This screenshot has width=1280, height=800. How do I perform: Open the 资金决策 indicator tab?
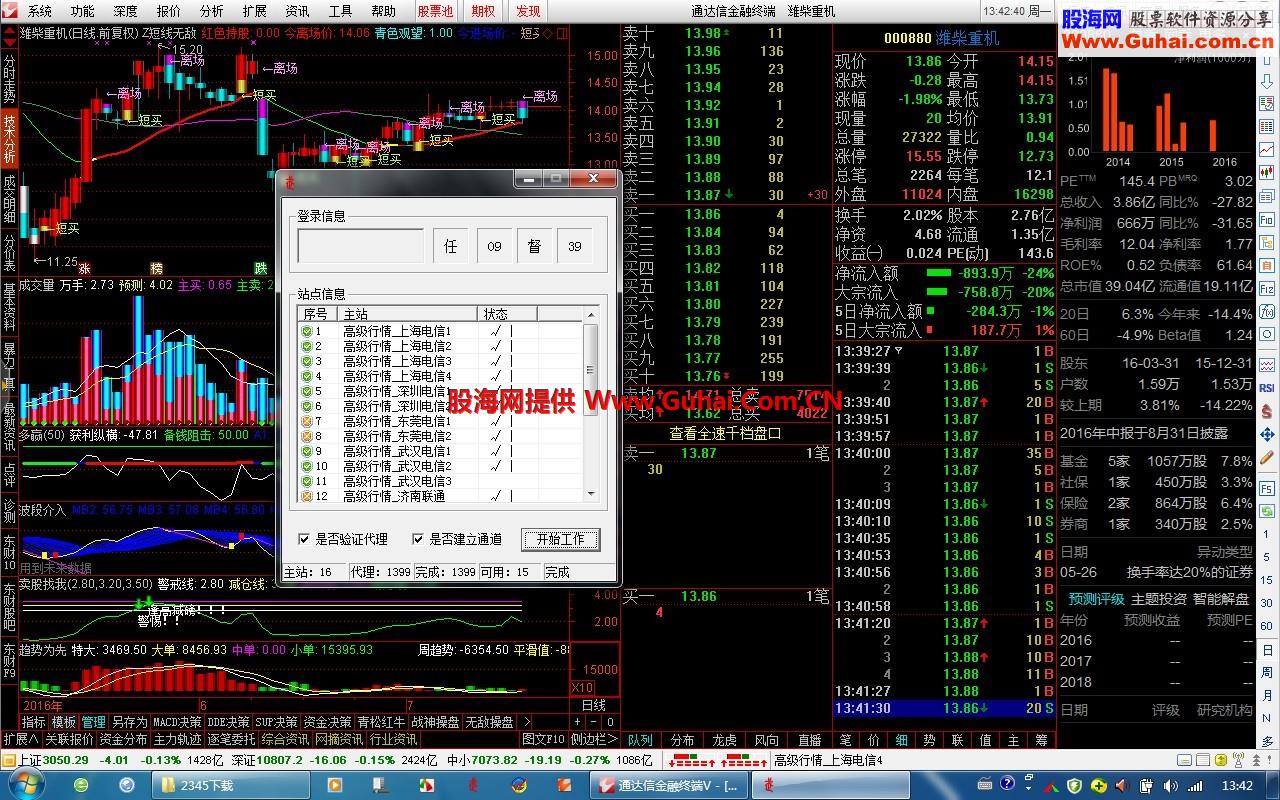pyautogui.click(x=328, y=722)
